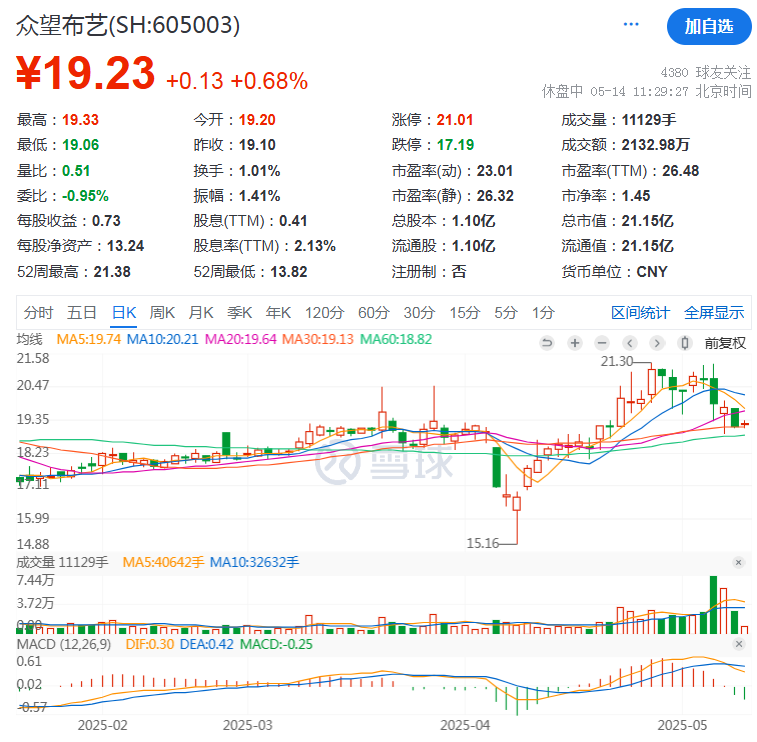Switch to 15分 interval tab
757x742 pixels.
pos(464,313)
